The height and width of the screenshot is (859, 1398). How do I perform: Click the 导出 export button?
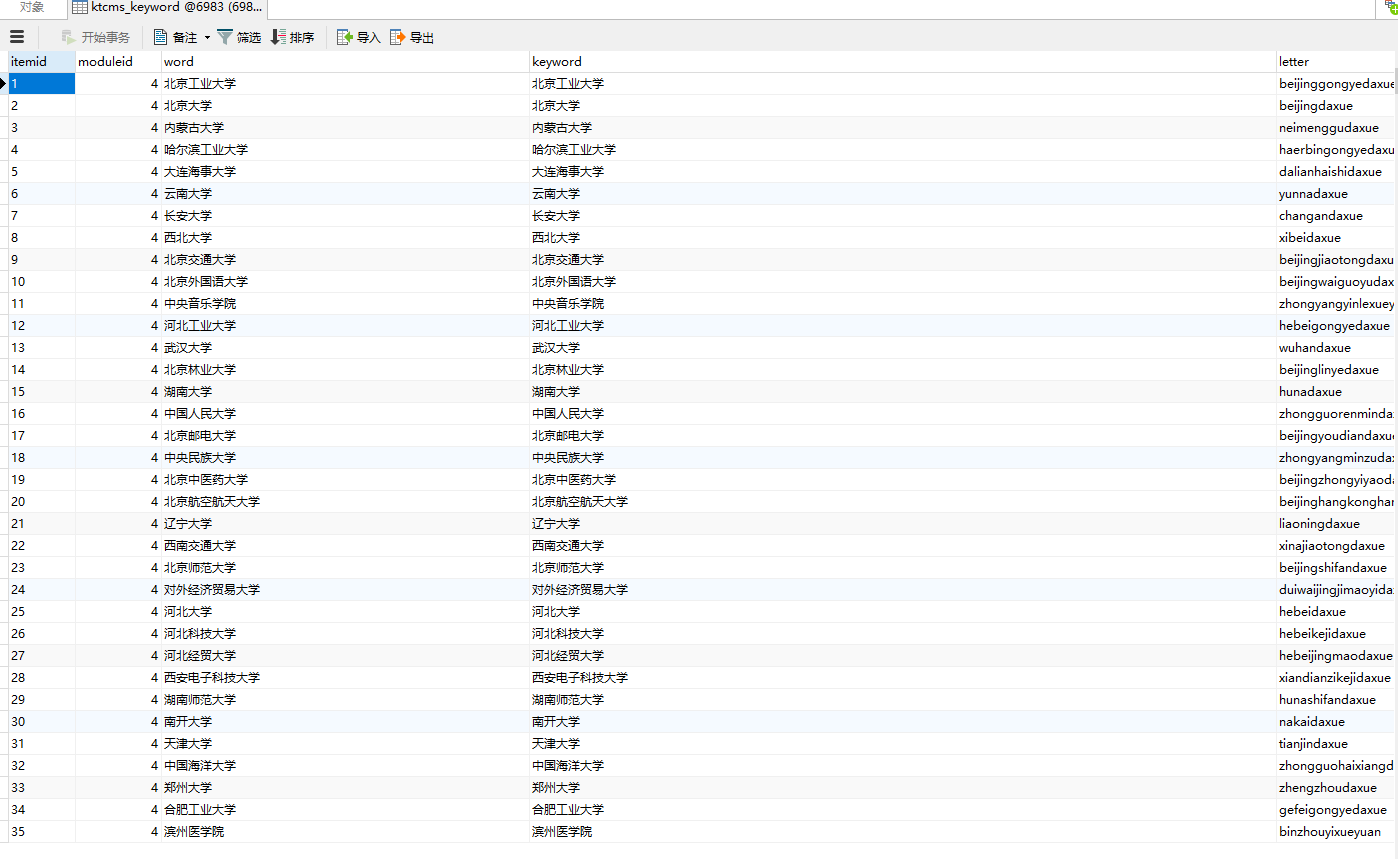tap(412, 37)
